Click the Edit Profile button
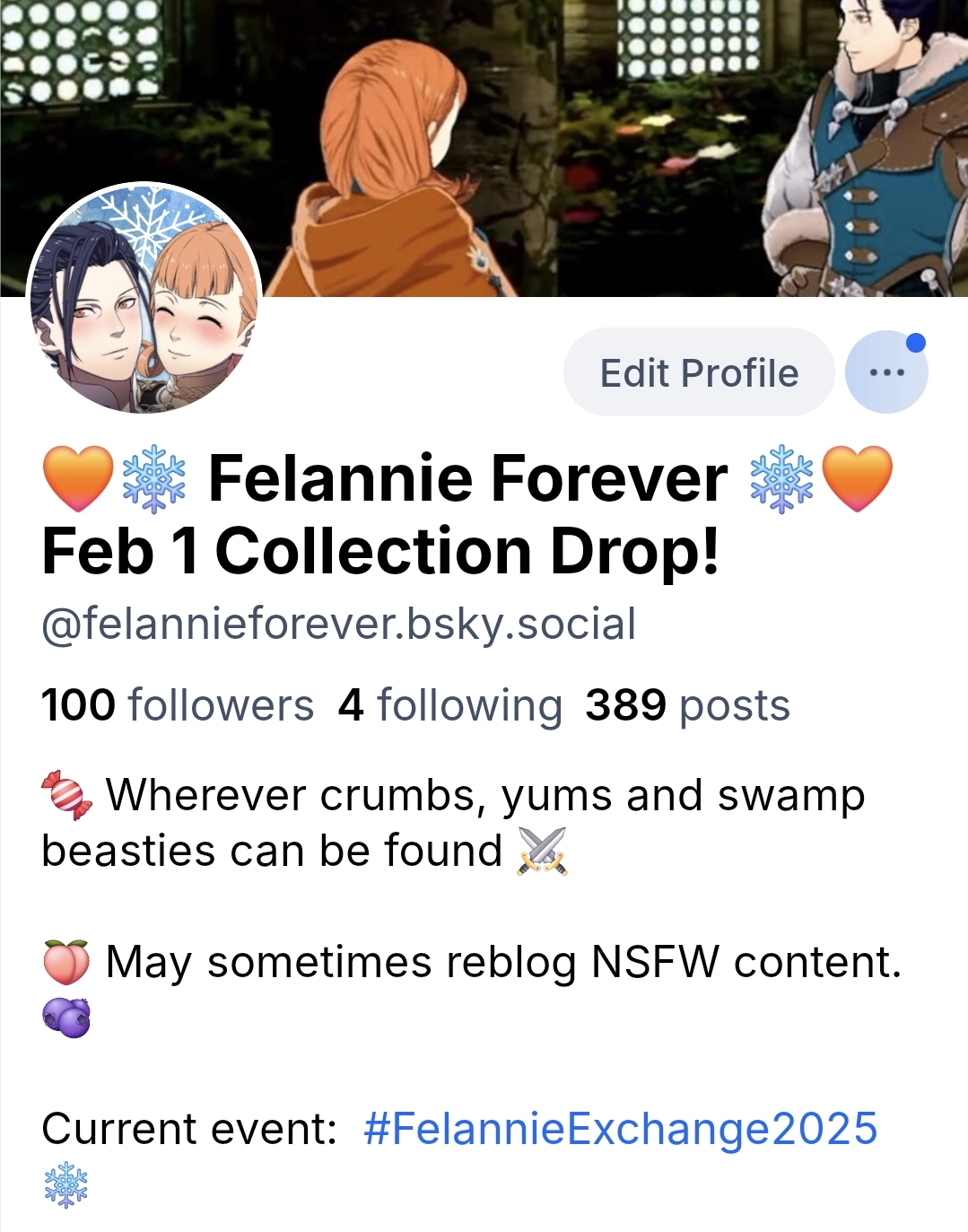This screenshot has height=1232, width=968. [699, 372]
